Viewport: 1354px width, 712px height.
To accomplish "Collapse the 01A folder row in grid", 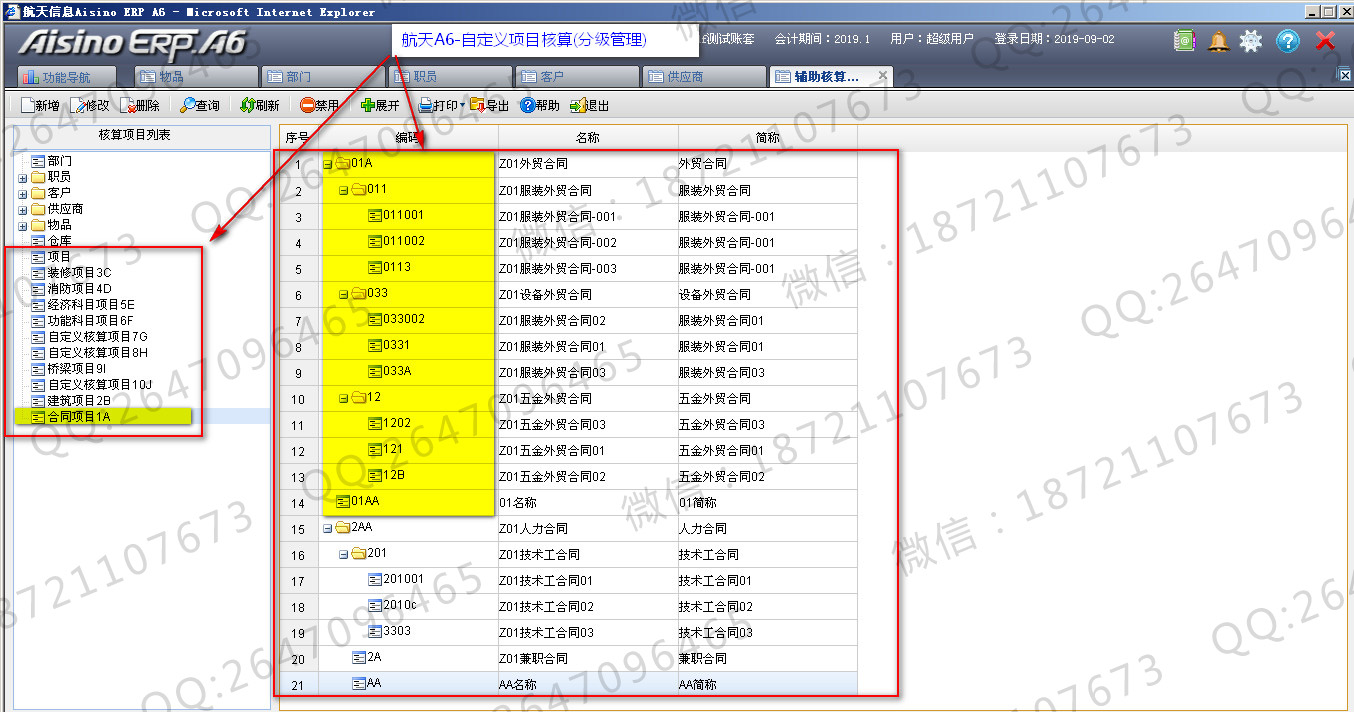I will coord(328,164).
